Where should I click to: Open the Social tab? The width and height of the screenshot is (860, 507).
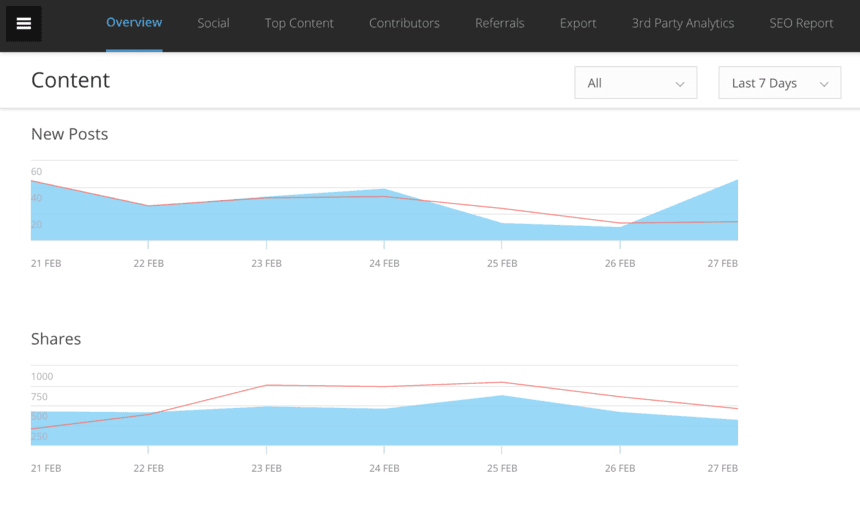click(x=213, y=23)
